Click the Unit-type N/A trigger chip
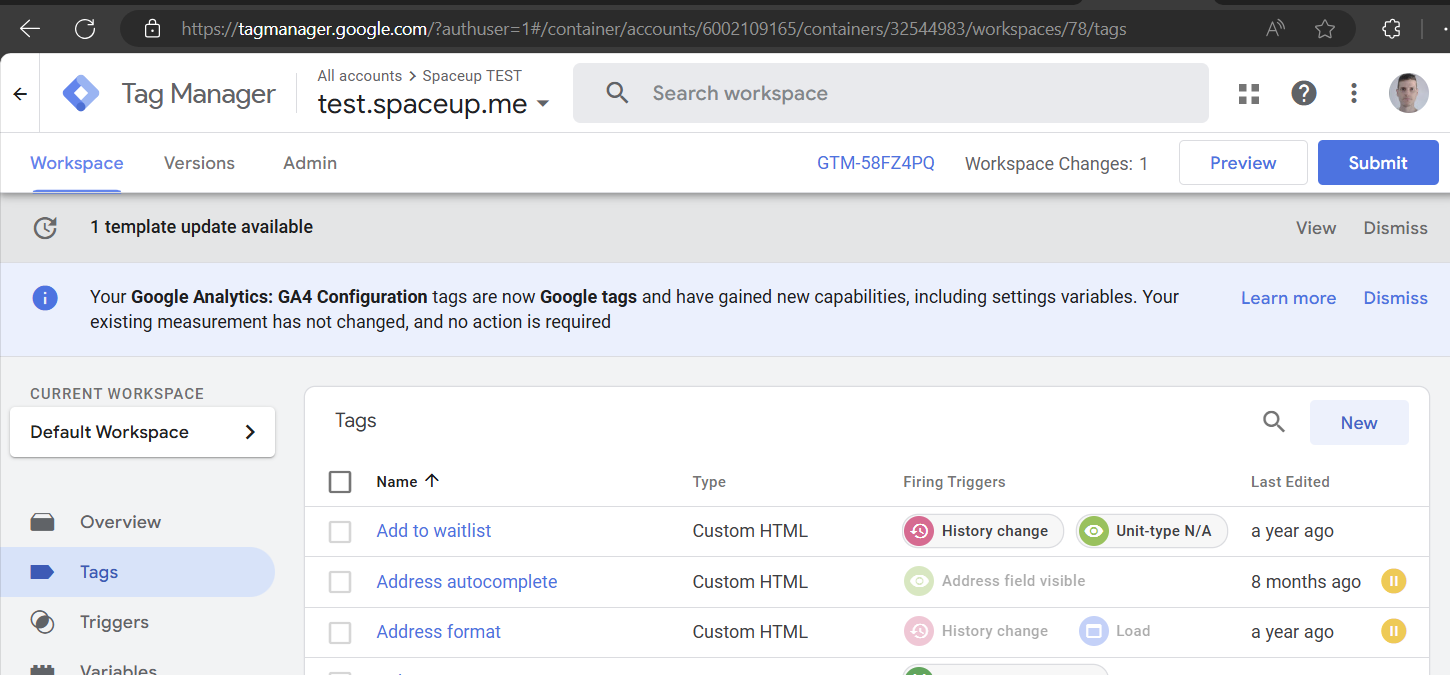This screenshot has width=1450, height=675. pos(1152,531)
